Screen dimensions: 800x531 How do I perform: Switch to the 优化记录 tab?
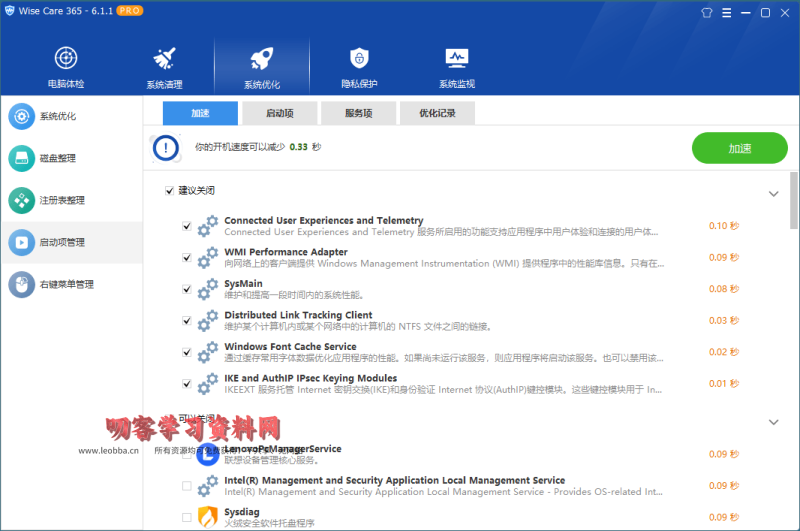[437, 113]
